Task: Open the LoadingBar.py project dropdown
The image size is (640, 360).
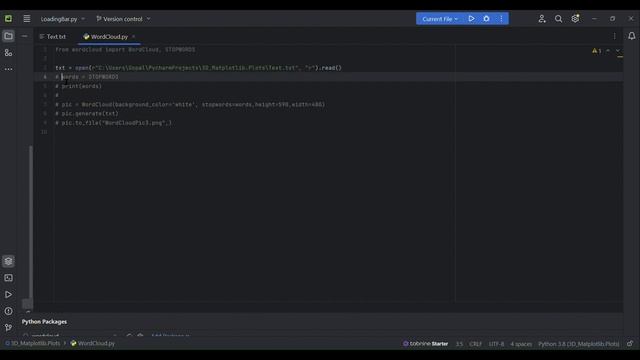Action: click(x=62, y=19)
